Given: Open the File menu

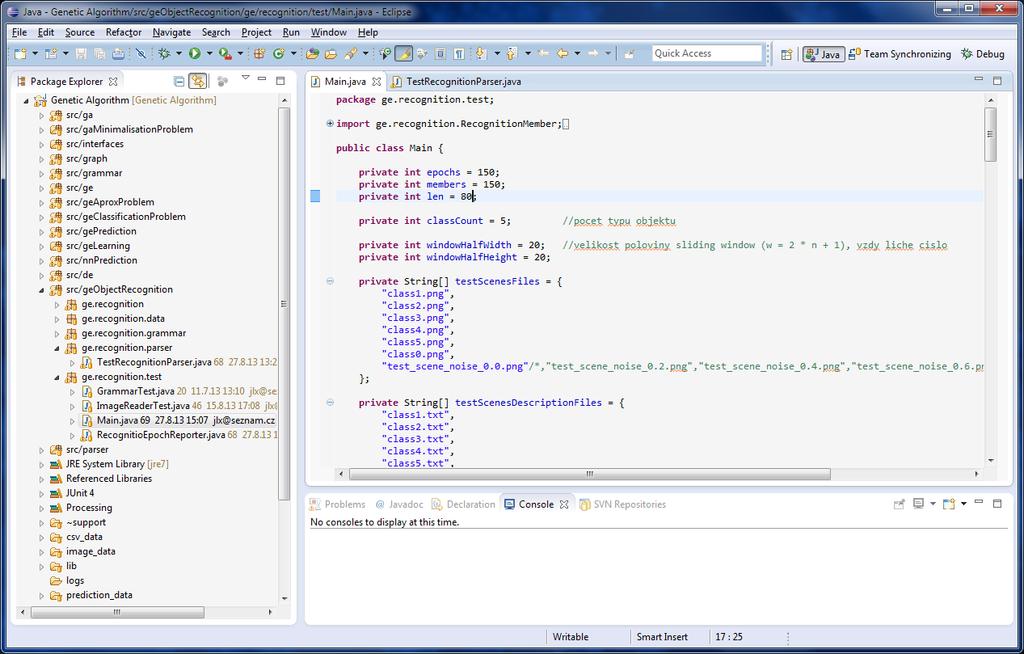Looking at the screenshot, I should 20,32.
